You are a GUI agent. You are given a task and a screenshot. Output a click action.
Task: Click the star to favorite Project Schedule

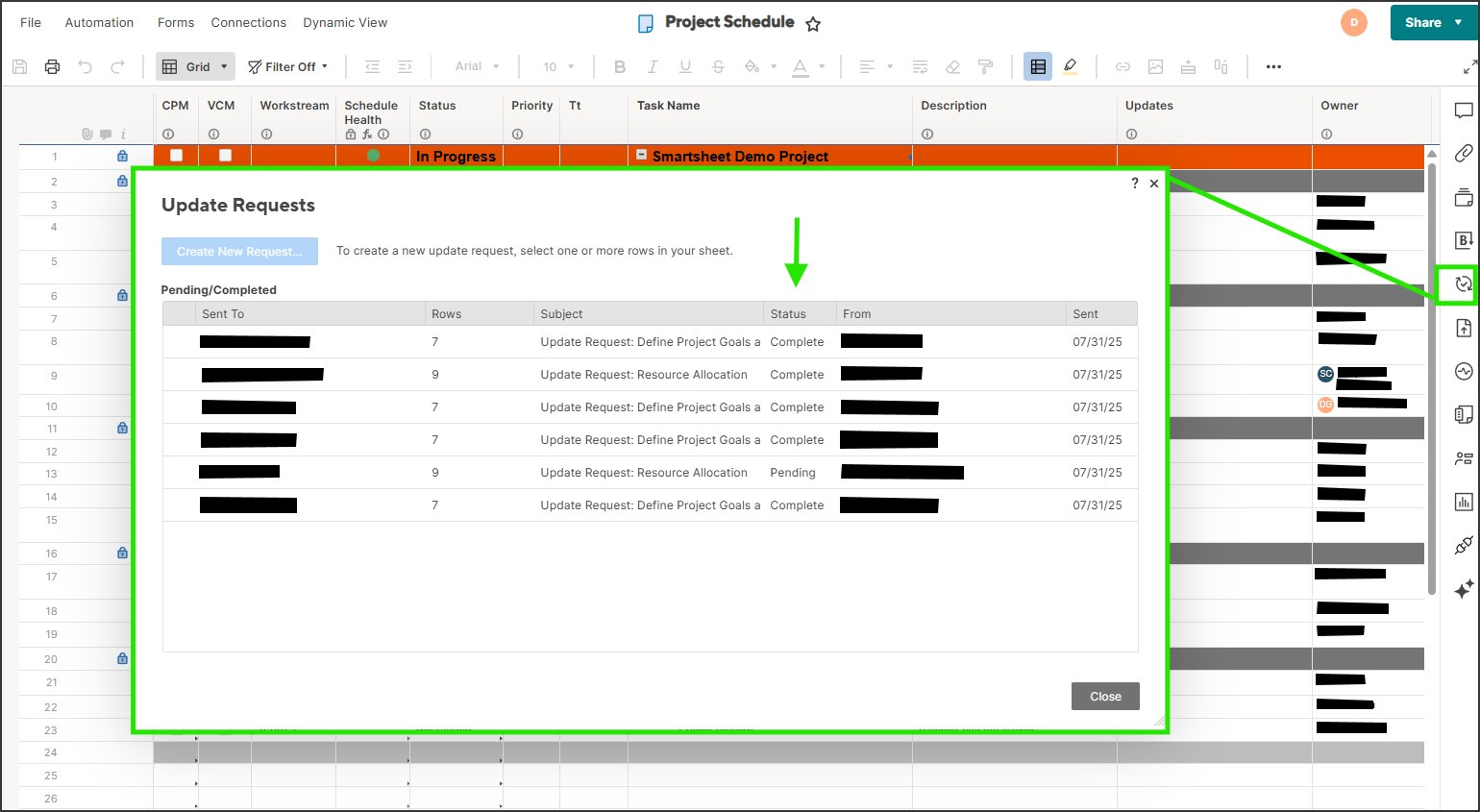coord(813,24)
